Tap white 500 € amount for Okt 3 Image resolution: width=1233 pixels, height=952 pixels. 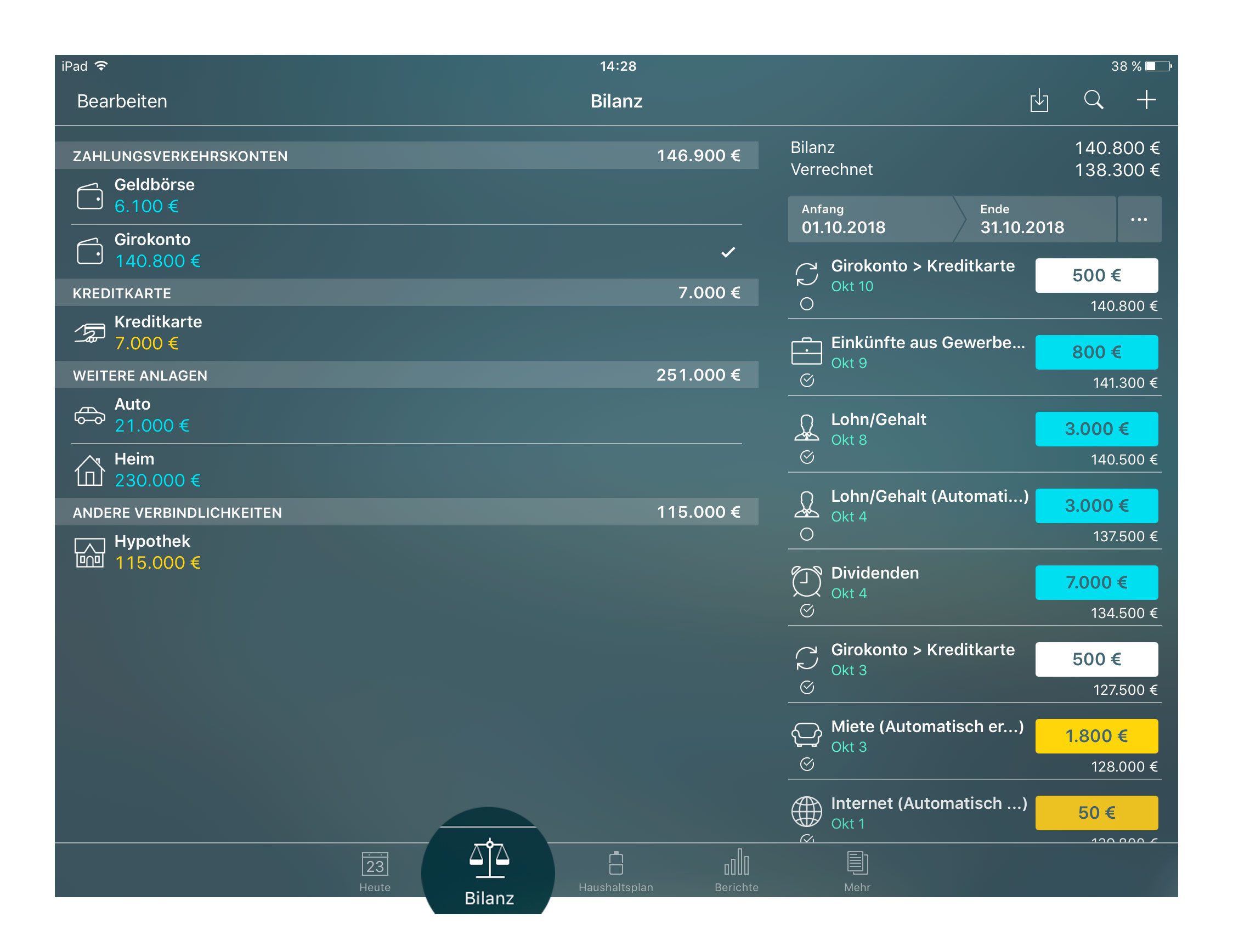(1096, 659)
